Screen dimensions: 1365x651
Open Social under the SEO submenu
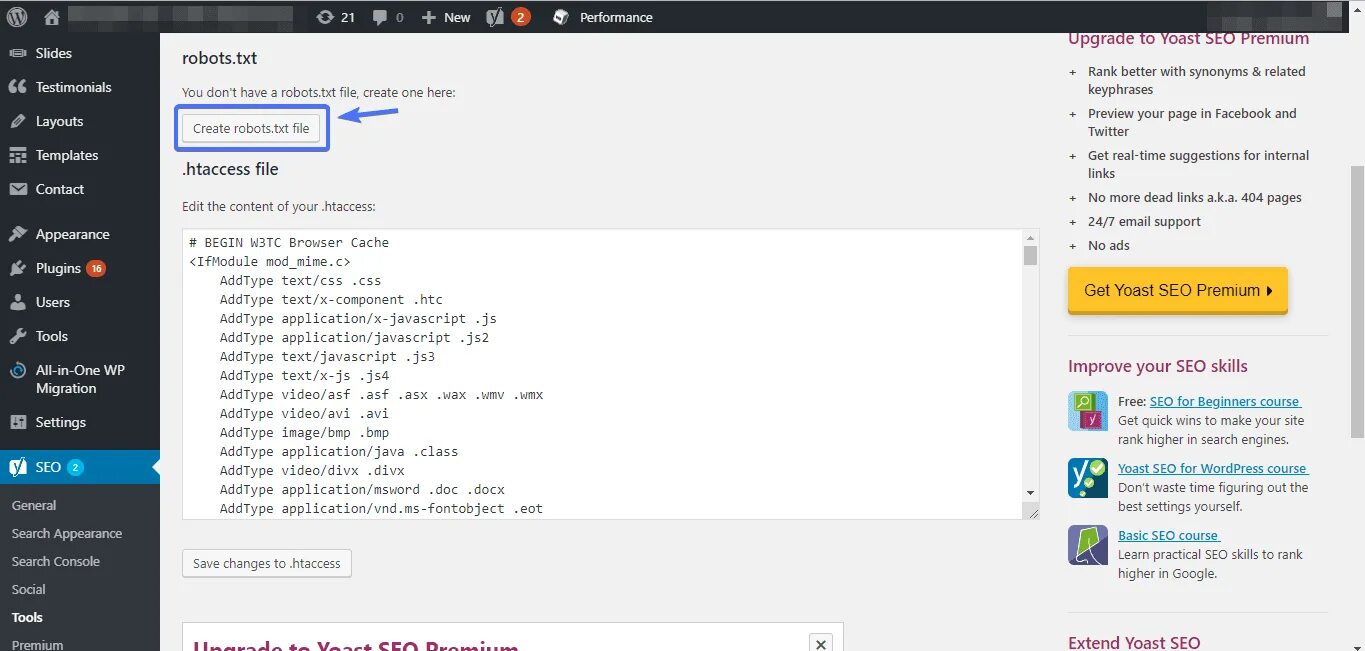pyautogui.click(x=29, y=589)
